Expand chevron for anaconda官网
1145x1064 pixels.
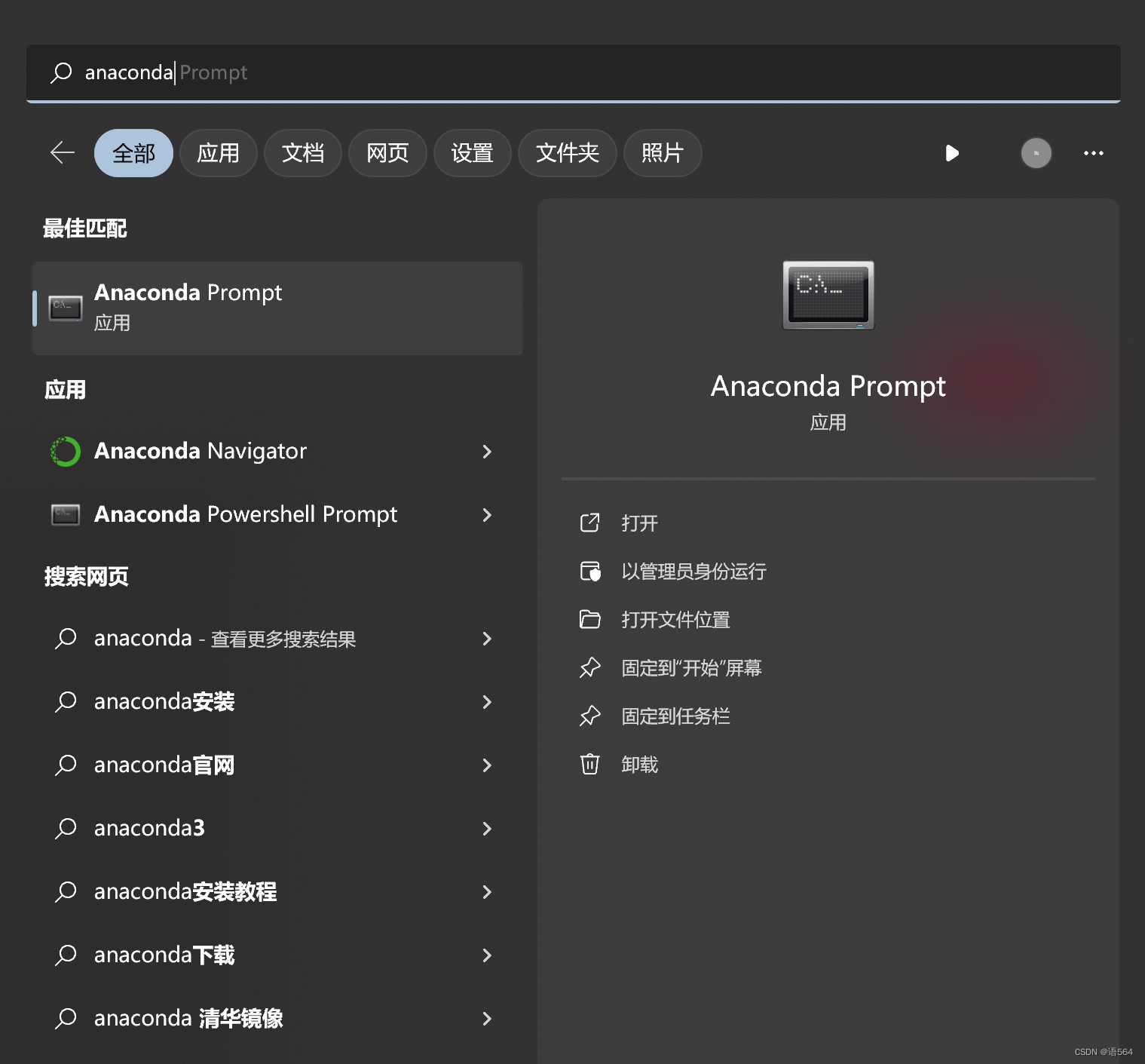[x=487, y=765]
